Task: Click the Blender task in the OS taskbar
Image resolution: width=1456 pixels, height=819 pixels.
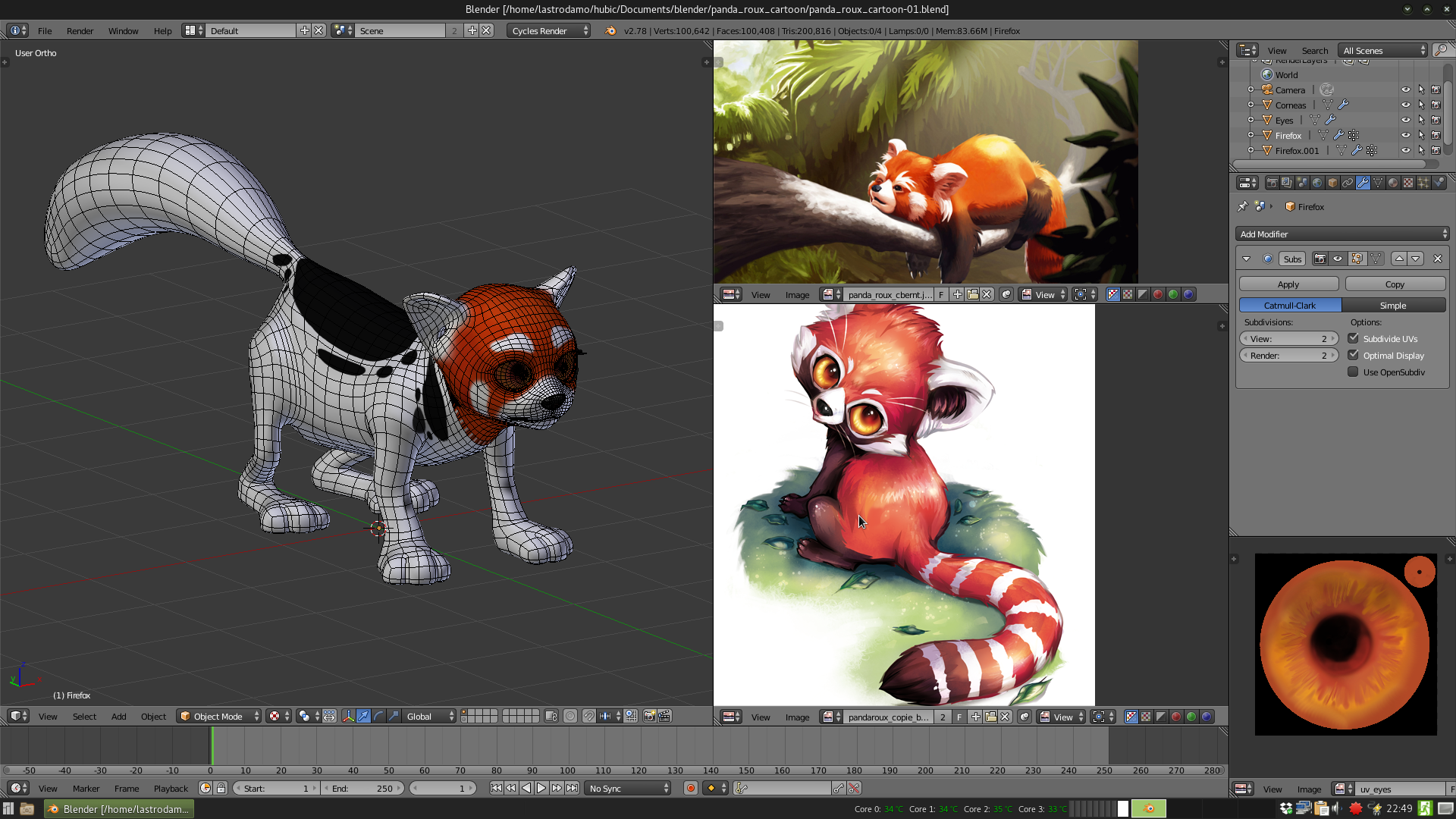Action: 118,808
